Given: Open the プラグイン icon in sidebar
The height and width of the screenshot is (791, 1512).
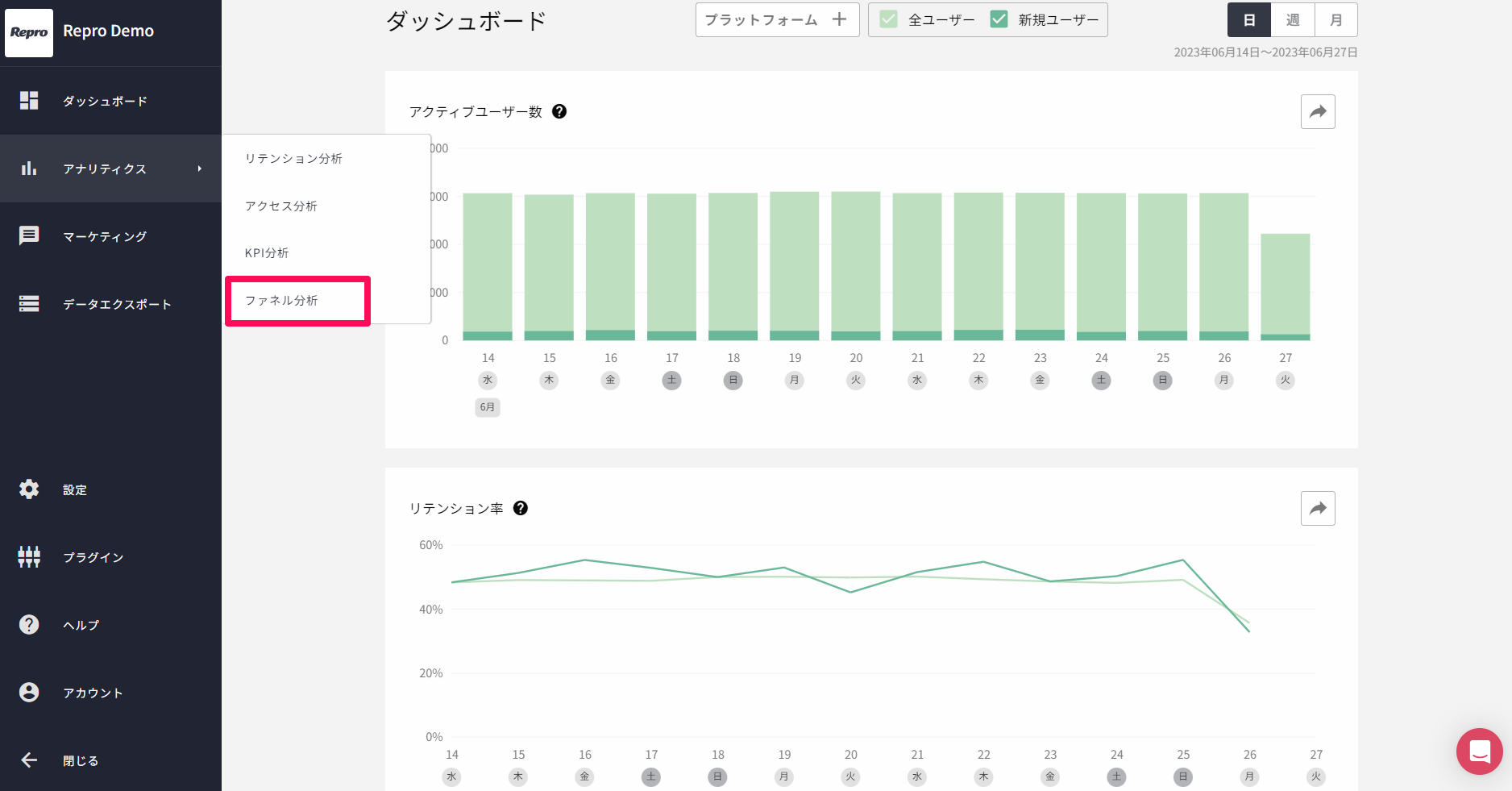Looking at the screenshot, I should click(29, 556).
